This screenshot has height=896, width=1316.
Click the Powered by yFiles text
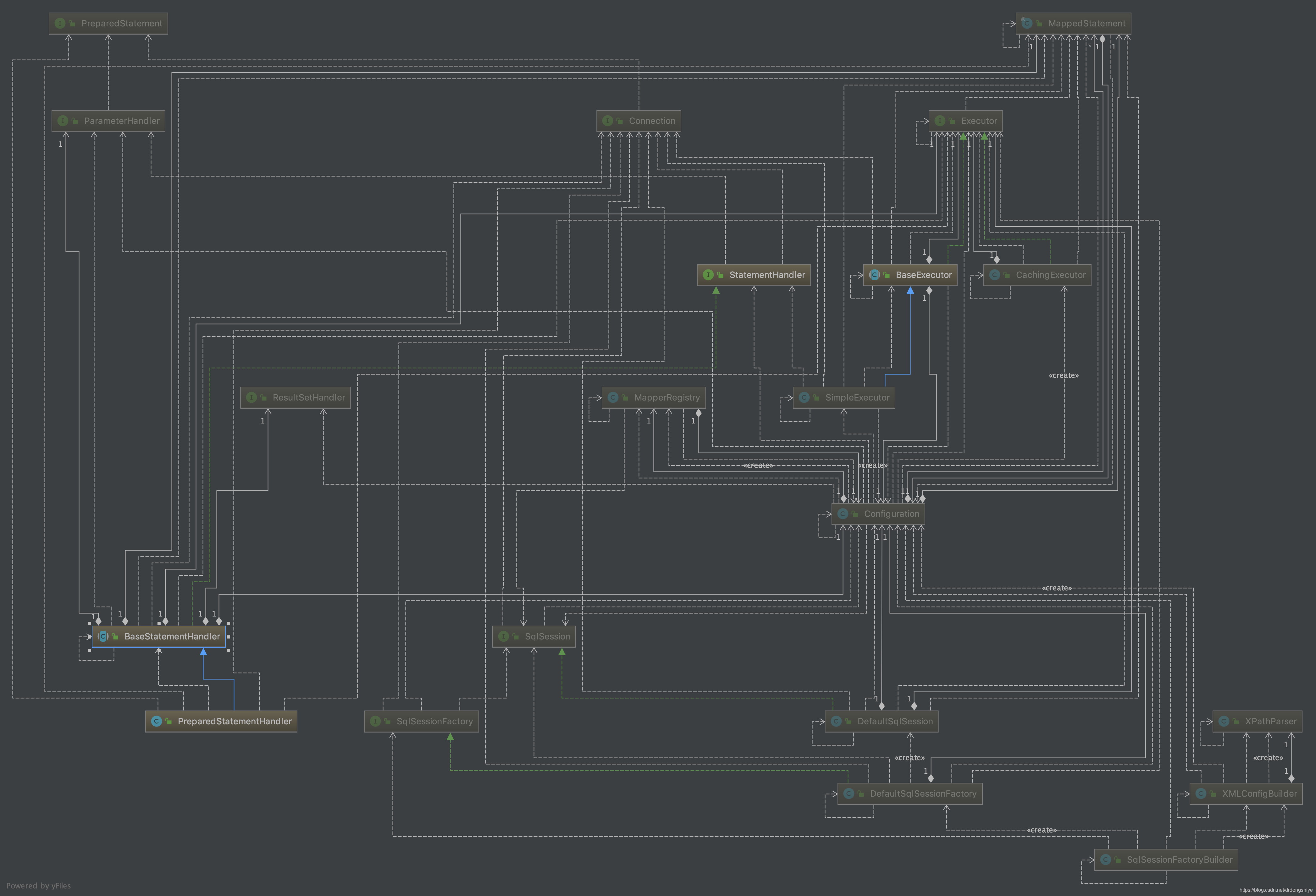click(x=38, y=886)
